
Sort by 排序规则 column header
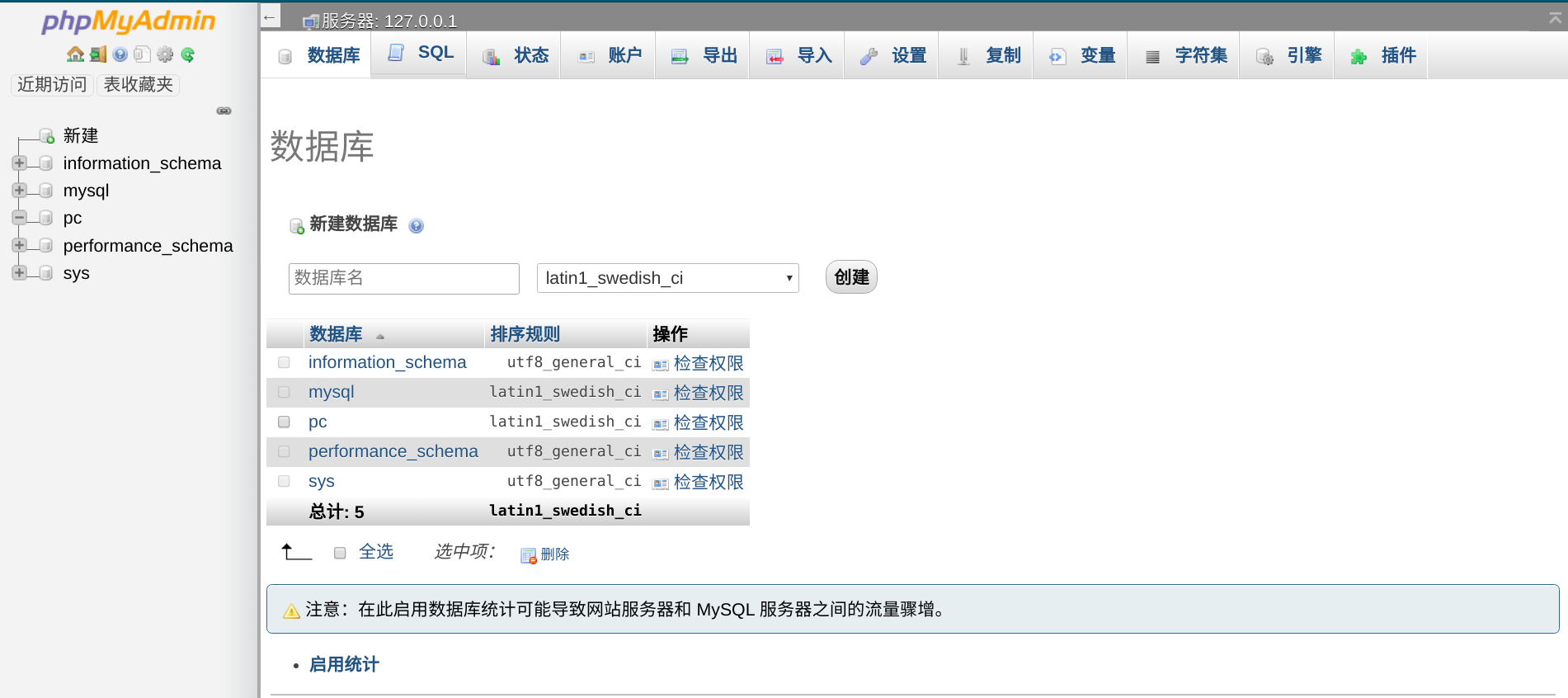click(x=525, y=334)
